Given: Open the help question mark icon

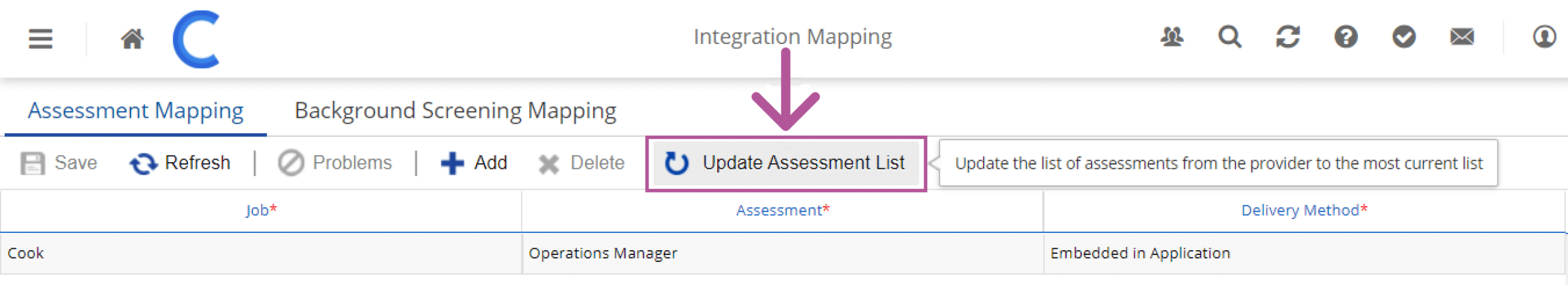Looking at the screenshot, I should 1346,37.
